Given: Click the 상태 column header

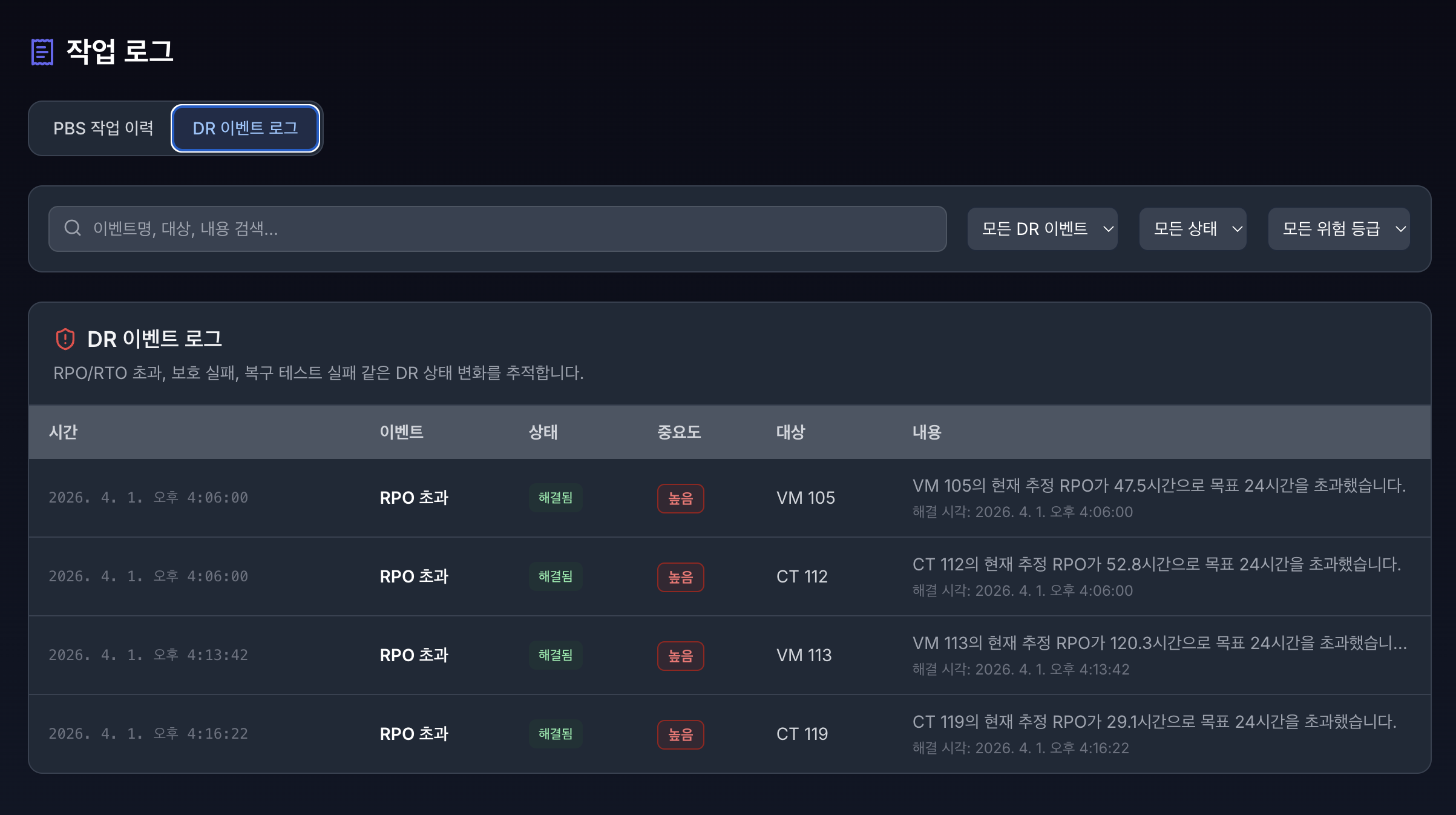Looking at the screenshot, I should point(543,432).
